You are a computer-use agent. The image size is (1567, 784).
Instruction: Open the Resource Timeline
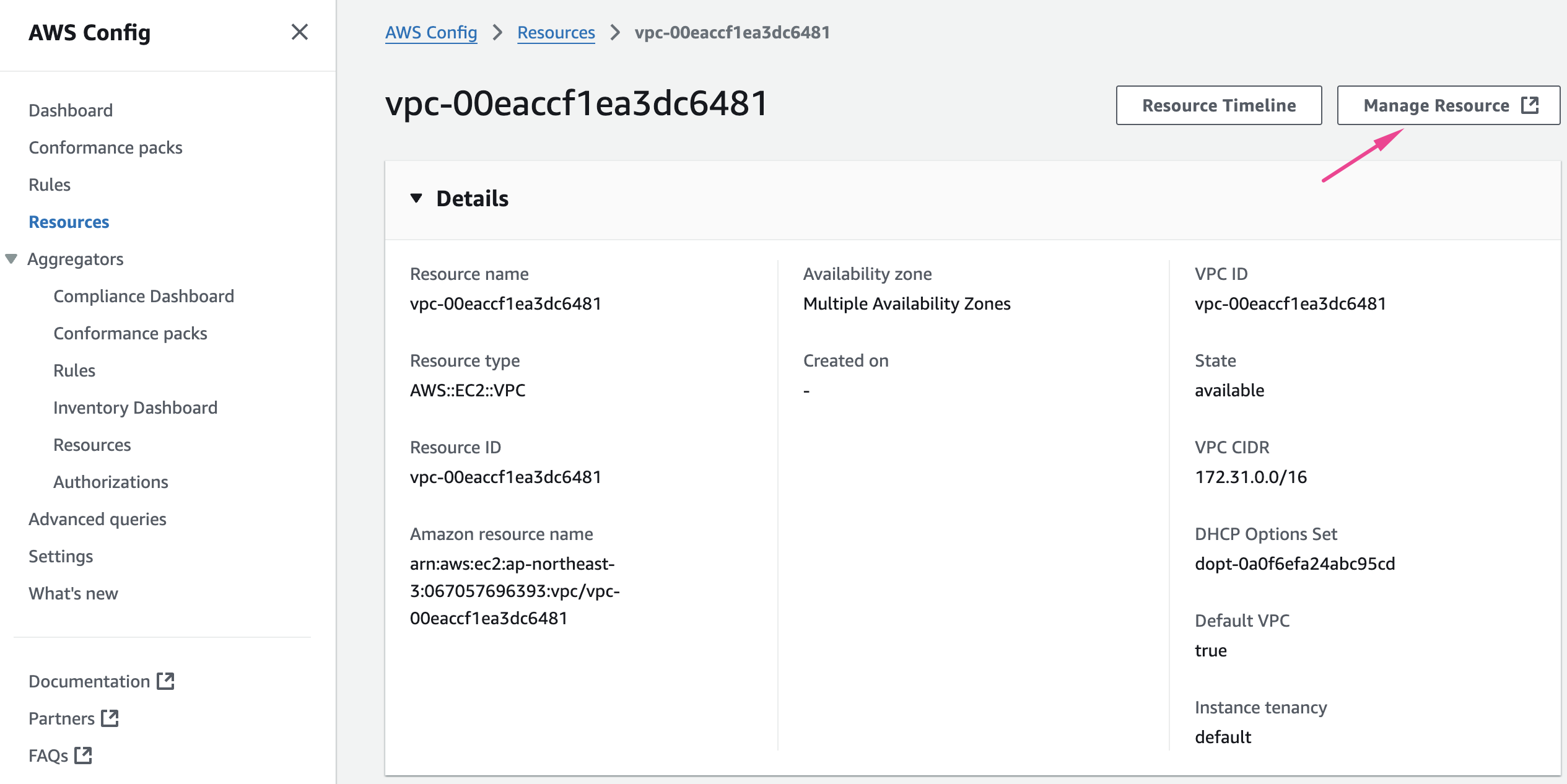pos(1218,105)
